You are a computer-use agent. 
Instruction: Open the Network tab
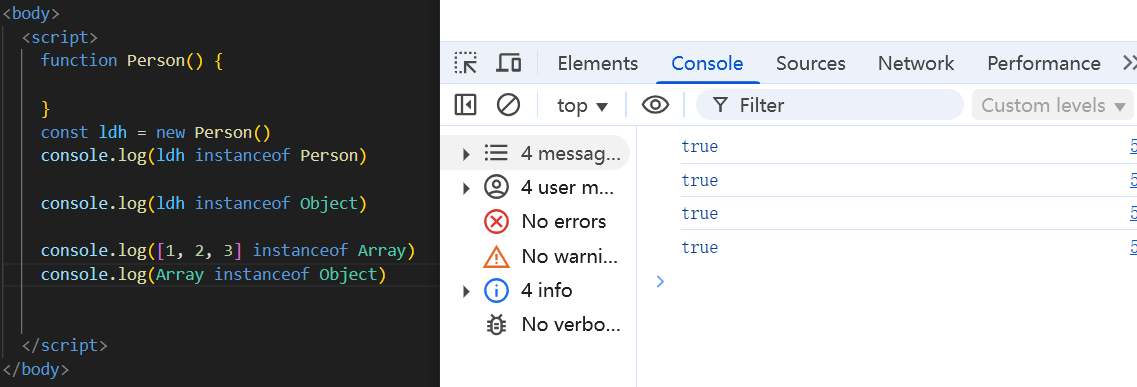916,63
